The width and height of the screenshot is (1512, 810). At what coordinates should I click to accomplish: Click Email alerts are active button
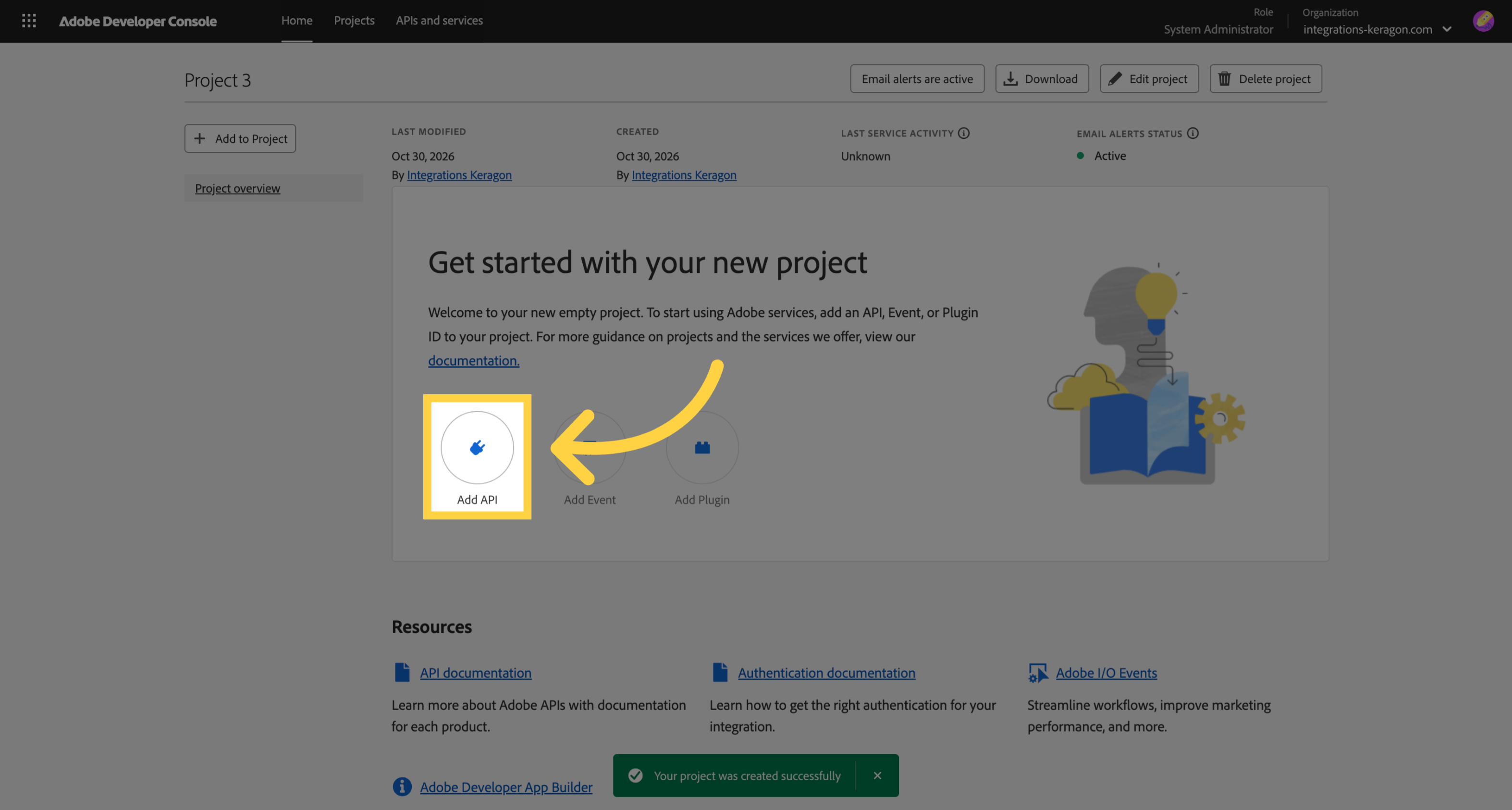917,79
